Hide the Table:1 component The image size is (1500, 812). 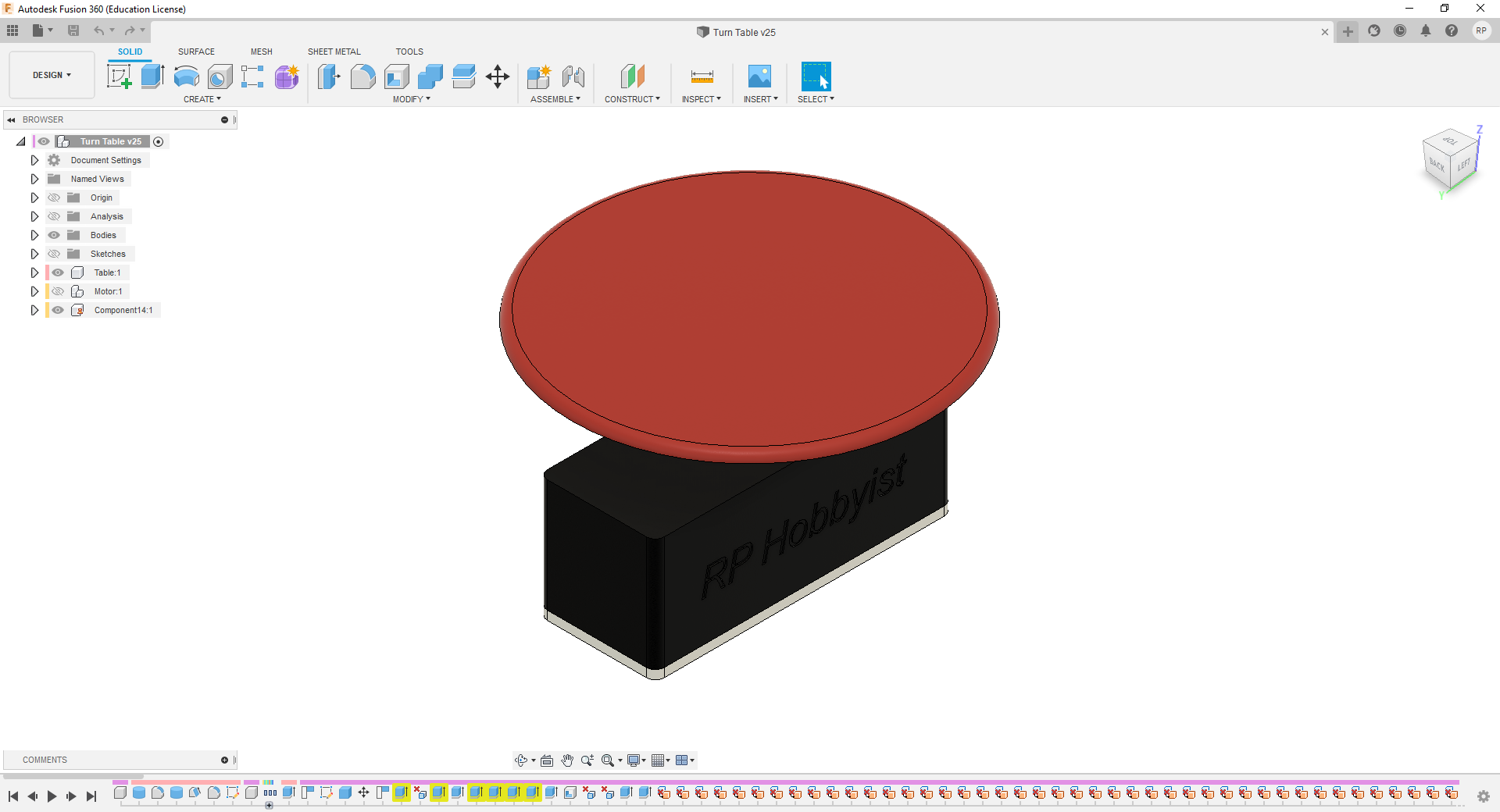(58, 272)
